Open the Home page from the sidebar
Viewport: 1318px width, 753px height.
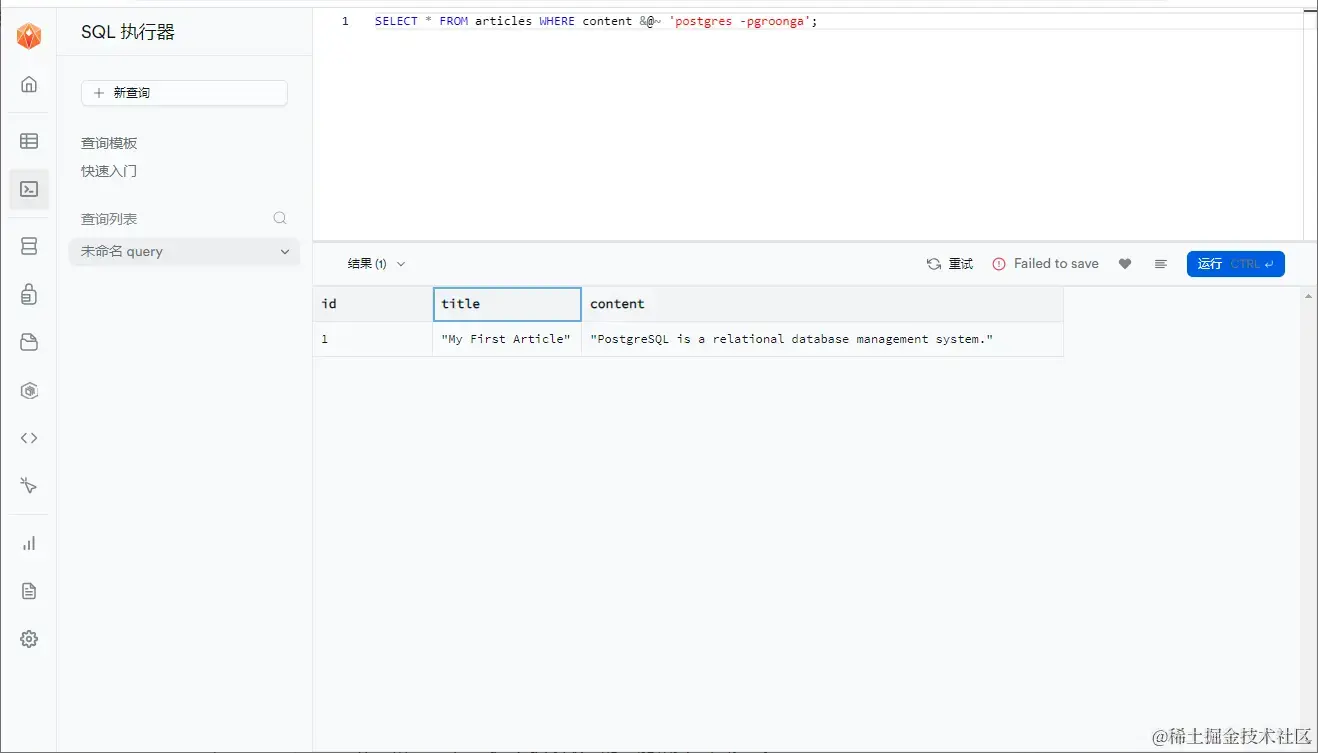point(29,84)
